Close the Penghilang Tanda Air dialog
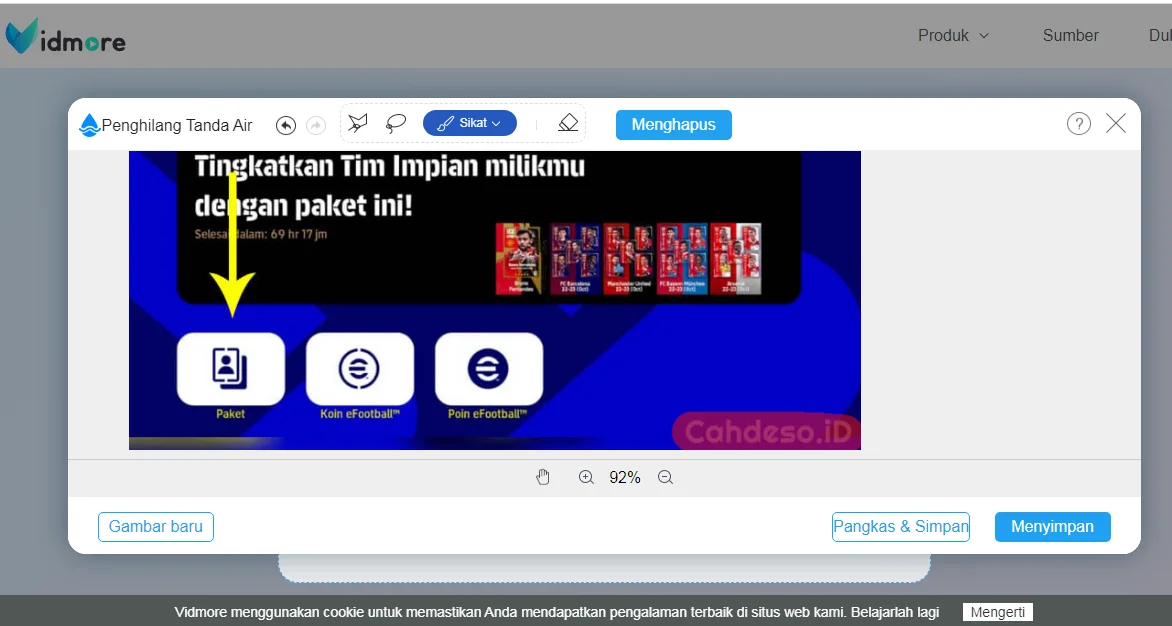Viewport: 1172px width, 626px height. (1116, 123)
